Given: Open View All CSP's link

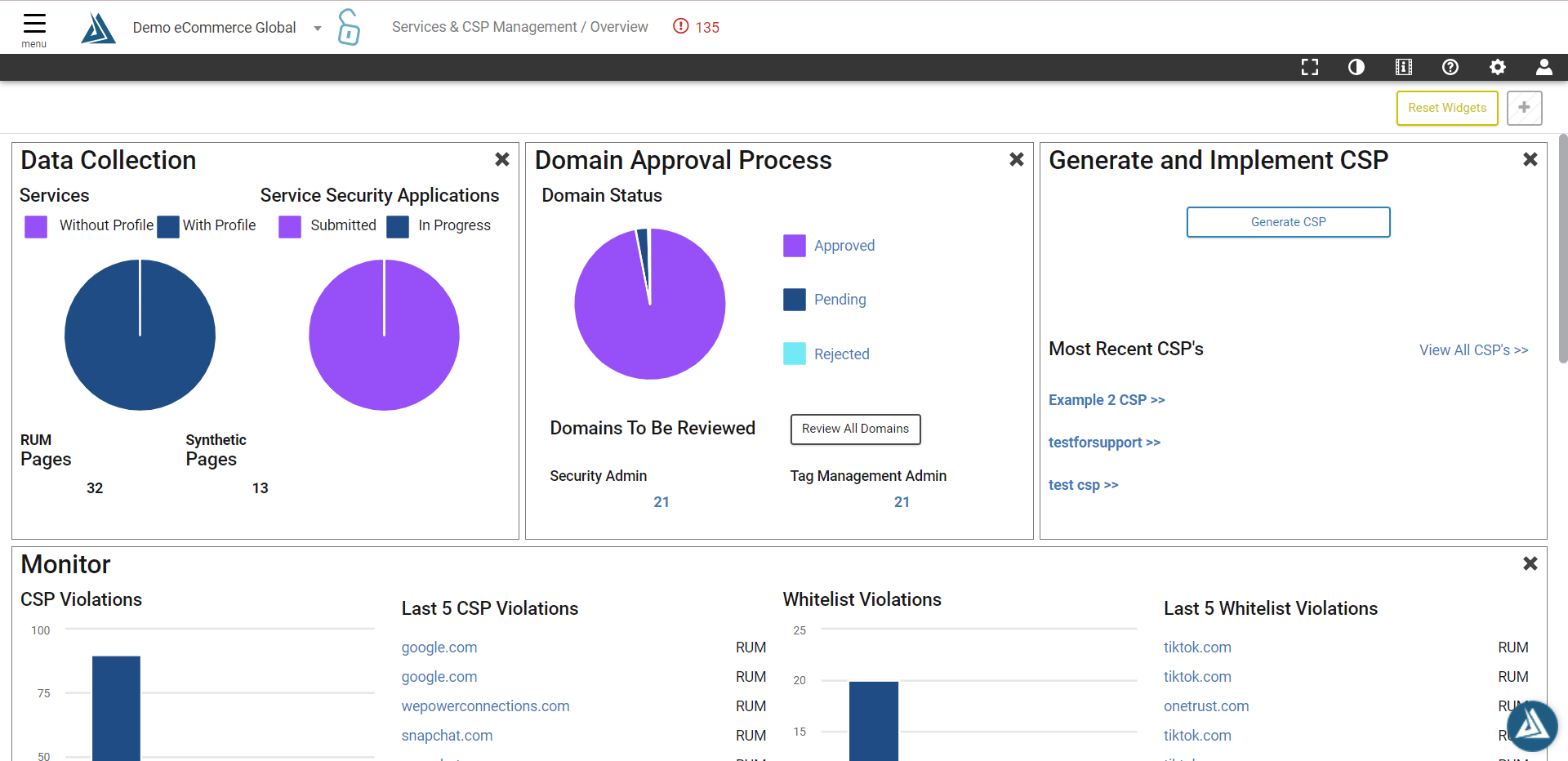Looking at the screenshot, I should click(1474, 350).
